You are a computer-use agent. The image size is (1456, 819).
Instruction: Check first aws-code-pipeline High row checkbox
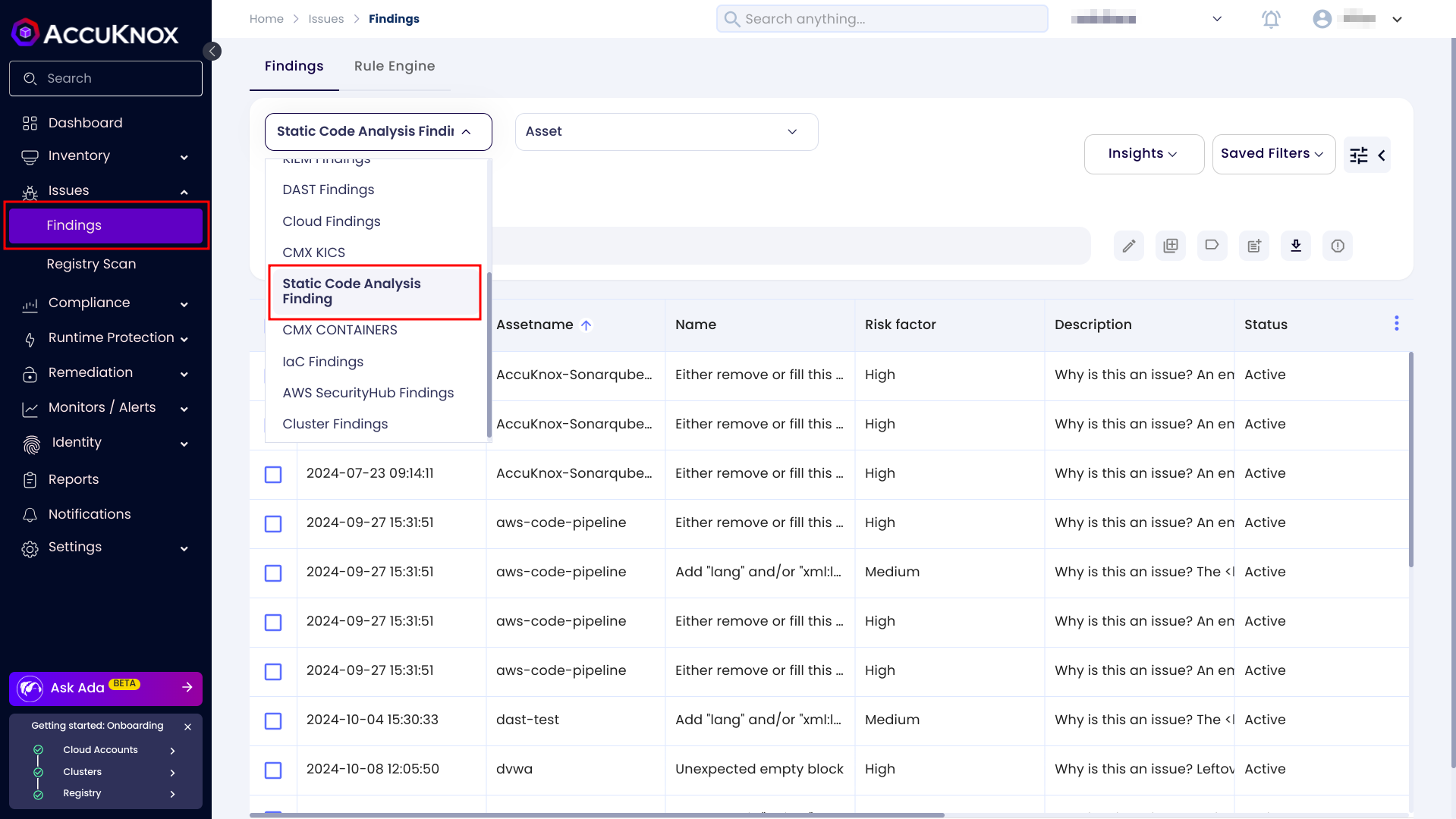(273, 524)
